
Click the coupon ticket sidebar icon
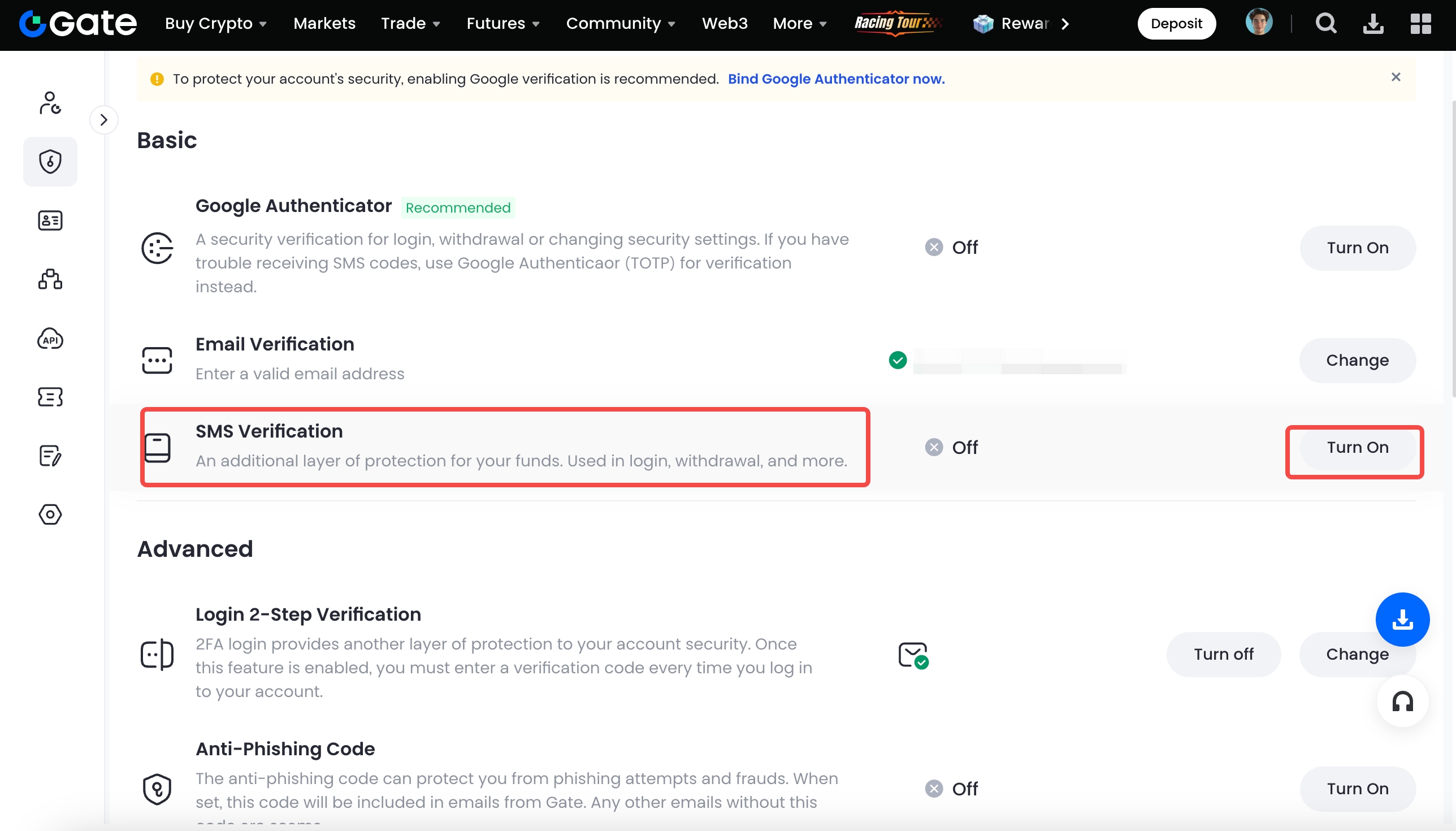(50, 397)
